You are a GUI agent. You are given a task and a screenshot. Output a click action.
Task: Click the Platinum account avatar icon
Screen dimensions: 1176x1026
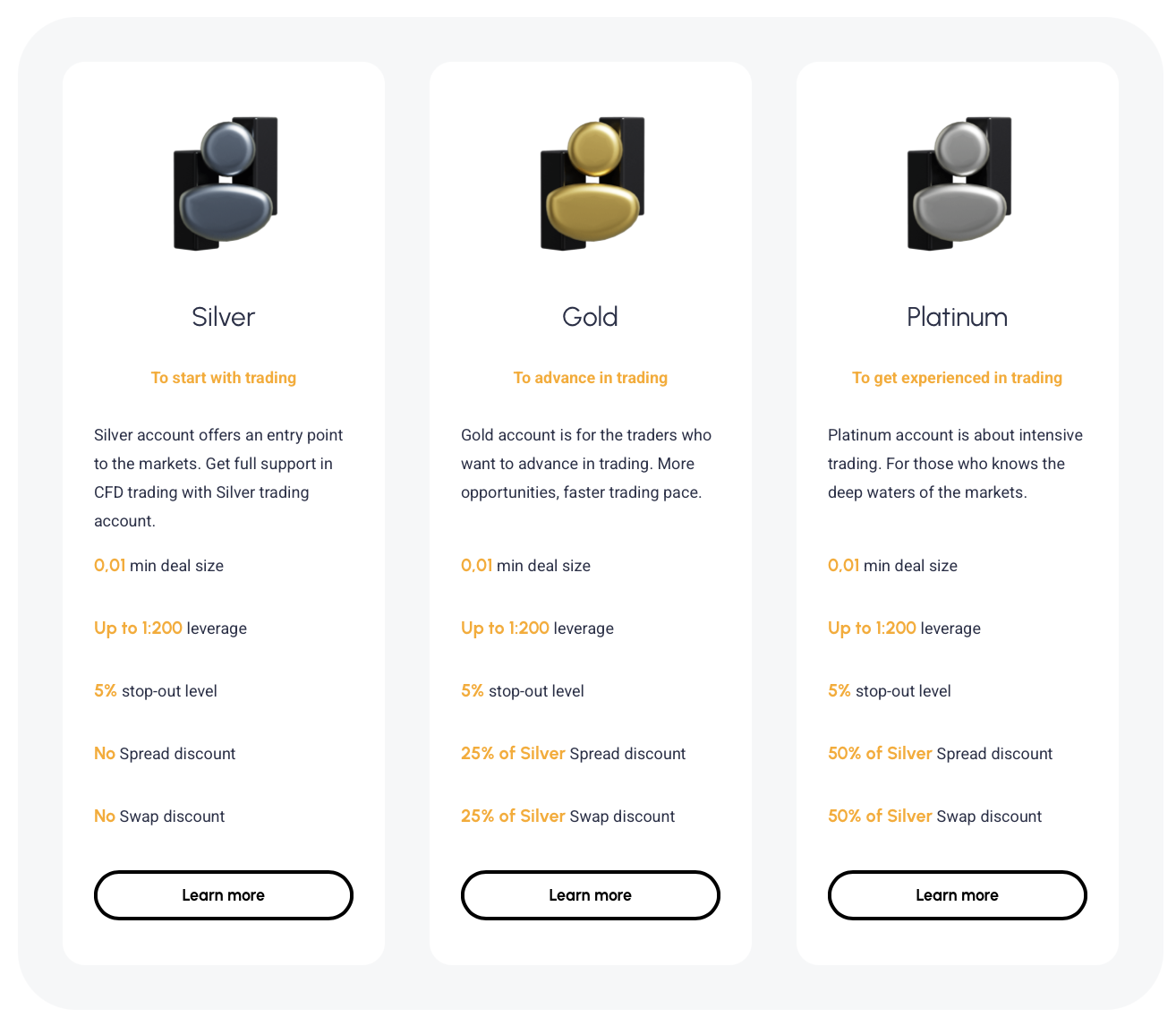pyautogui.click(x=959, y=183)
